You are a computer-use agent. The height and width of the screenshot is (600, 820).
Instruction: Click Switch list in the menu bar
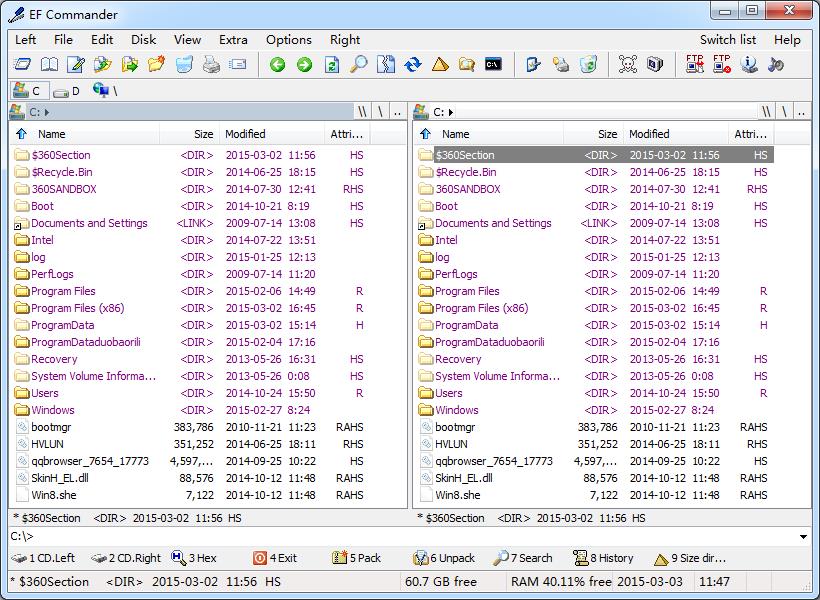coord(727,40)
